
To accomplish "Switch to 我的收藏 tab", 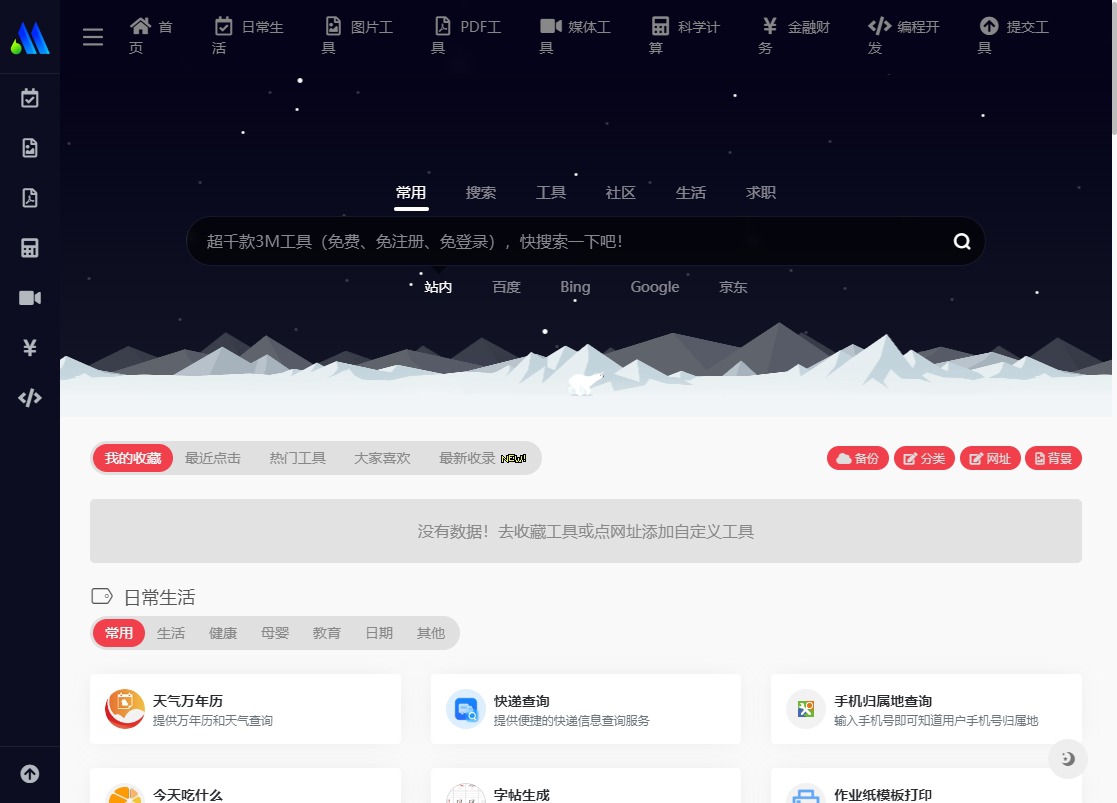I will point(133,458).
